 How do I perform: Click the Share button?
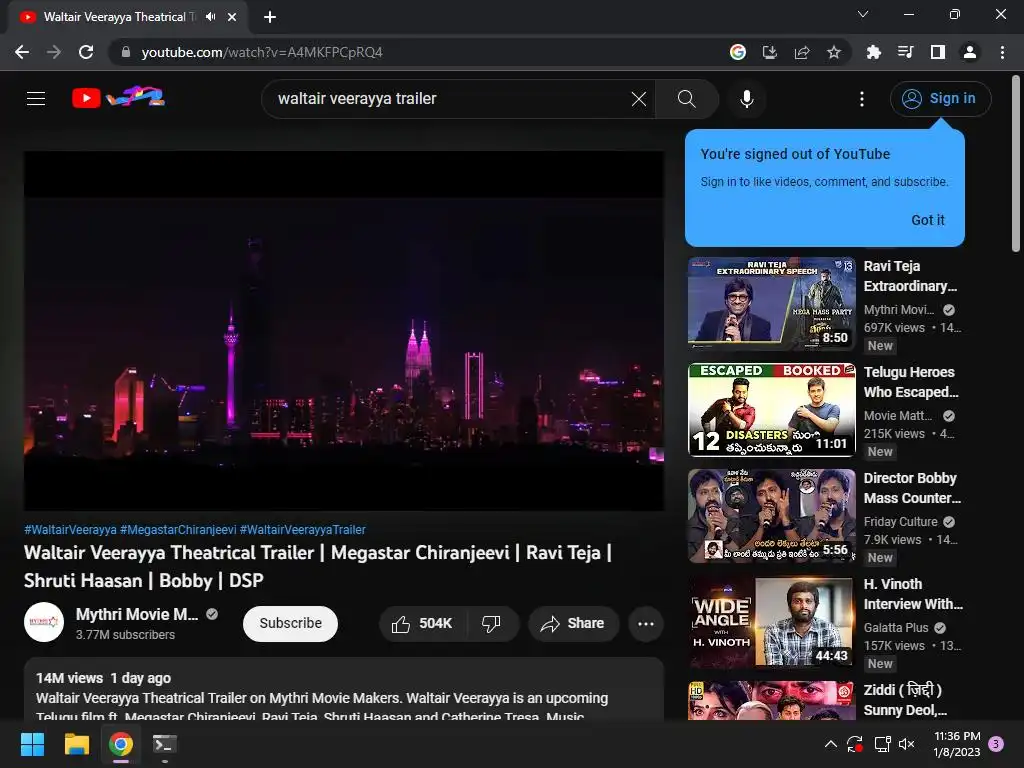point(573,624)
